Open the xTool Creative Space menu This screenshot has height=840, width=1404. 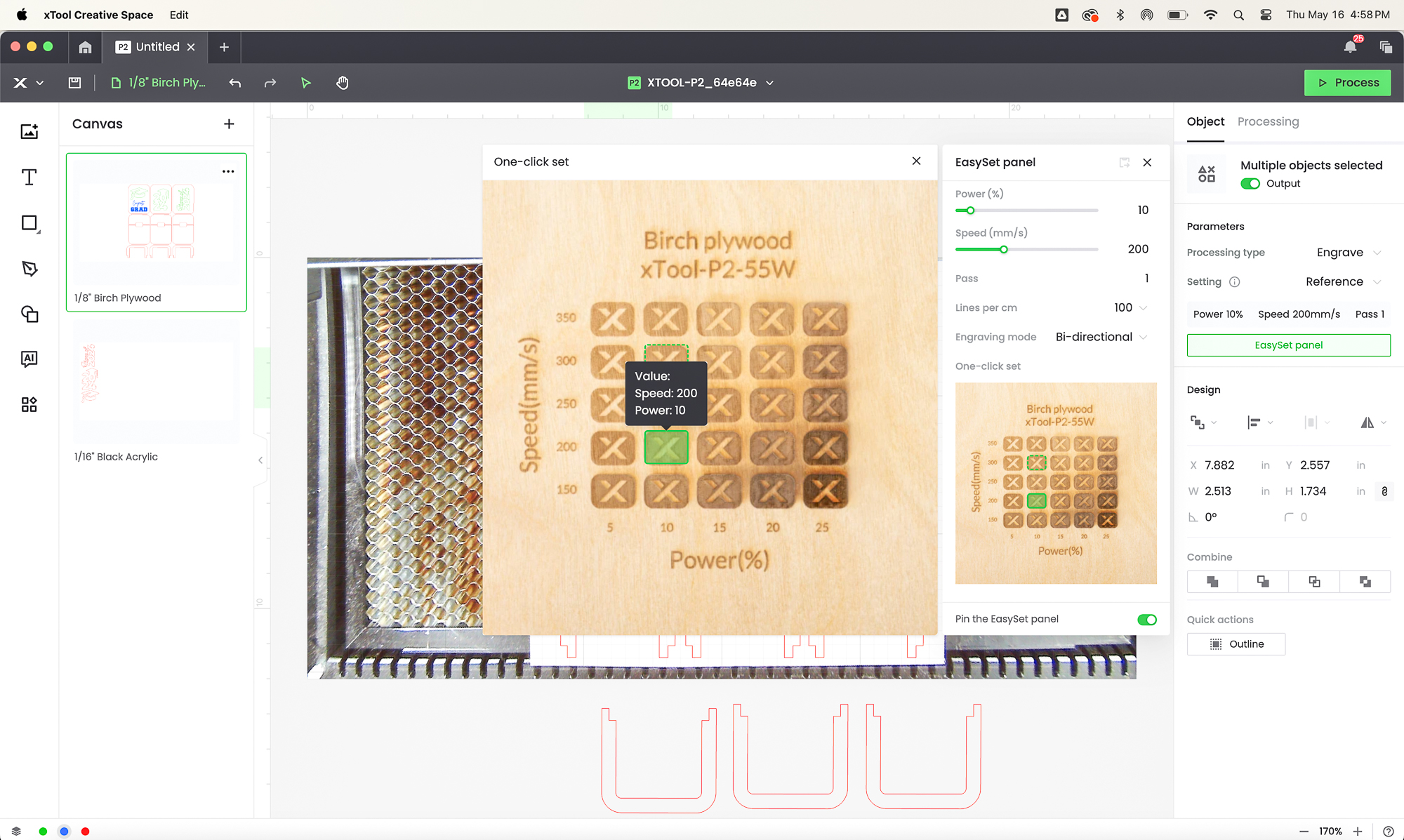[x=98, y=15]
